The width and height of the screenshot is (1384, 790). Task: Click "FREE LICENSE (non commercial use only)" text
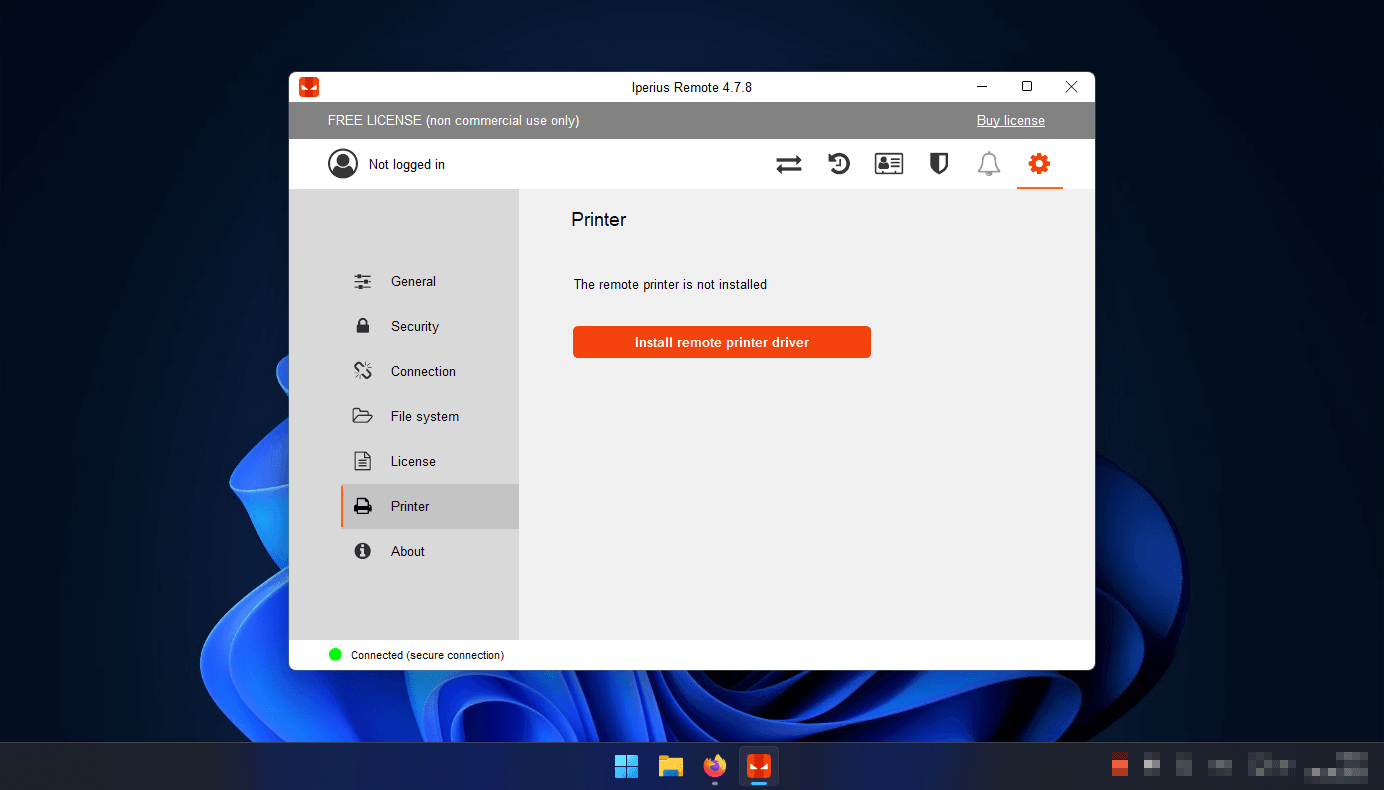453,121
